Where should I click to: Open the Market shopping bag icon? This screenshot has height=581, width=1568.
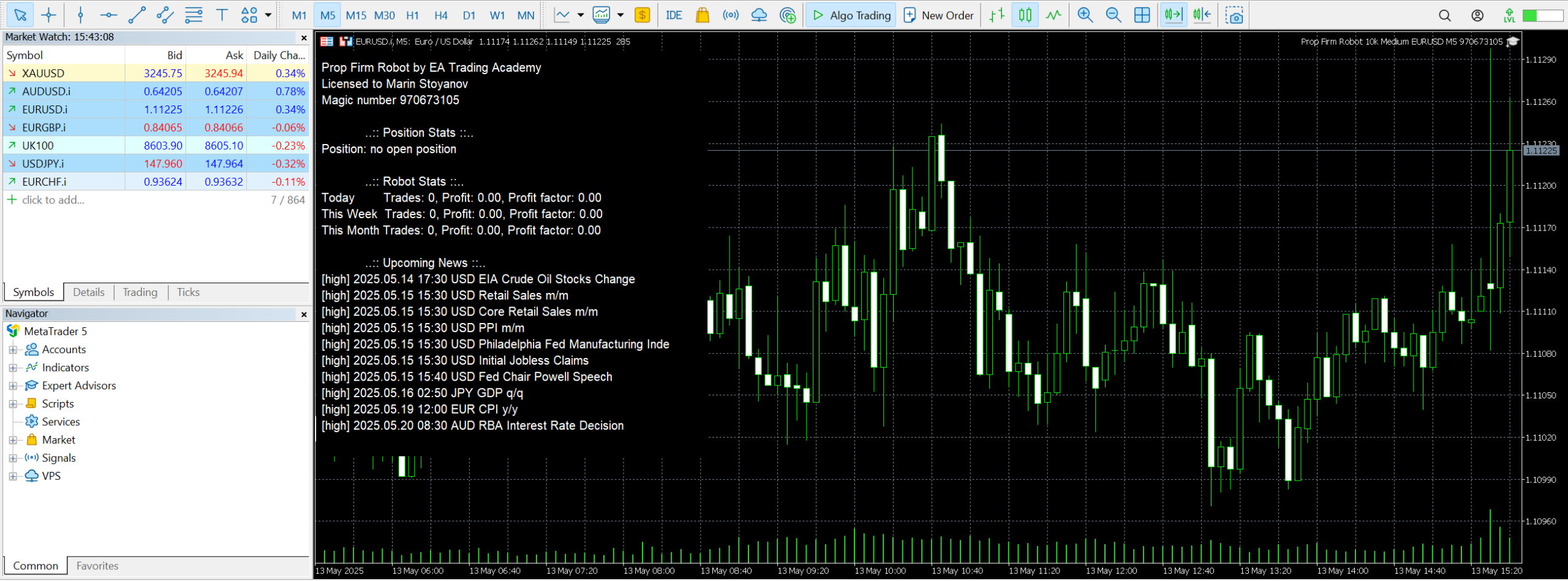click(702, 15)
